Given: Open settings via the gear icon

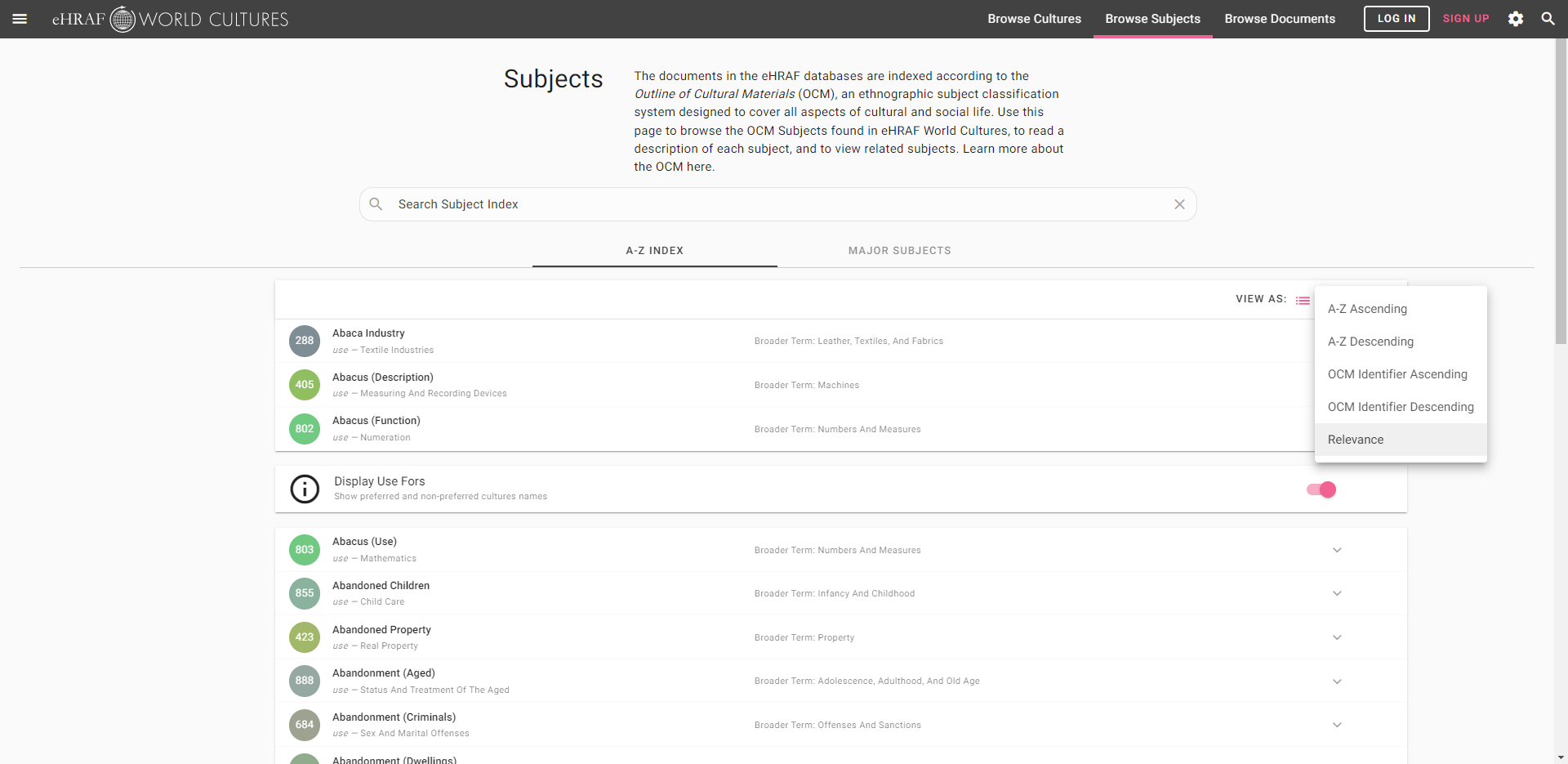Looking at the screenshot, I should pyautogui.click(x=1516, y=19).
